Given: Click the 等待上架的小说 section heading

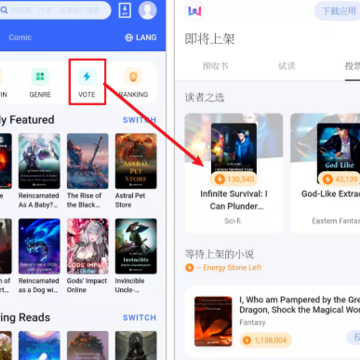Looking at the screenshot, I should click(219, 254).
